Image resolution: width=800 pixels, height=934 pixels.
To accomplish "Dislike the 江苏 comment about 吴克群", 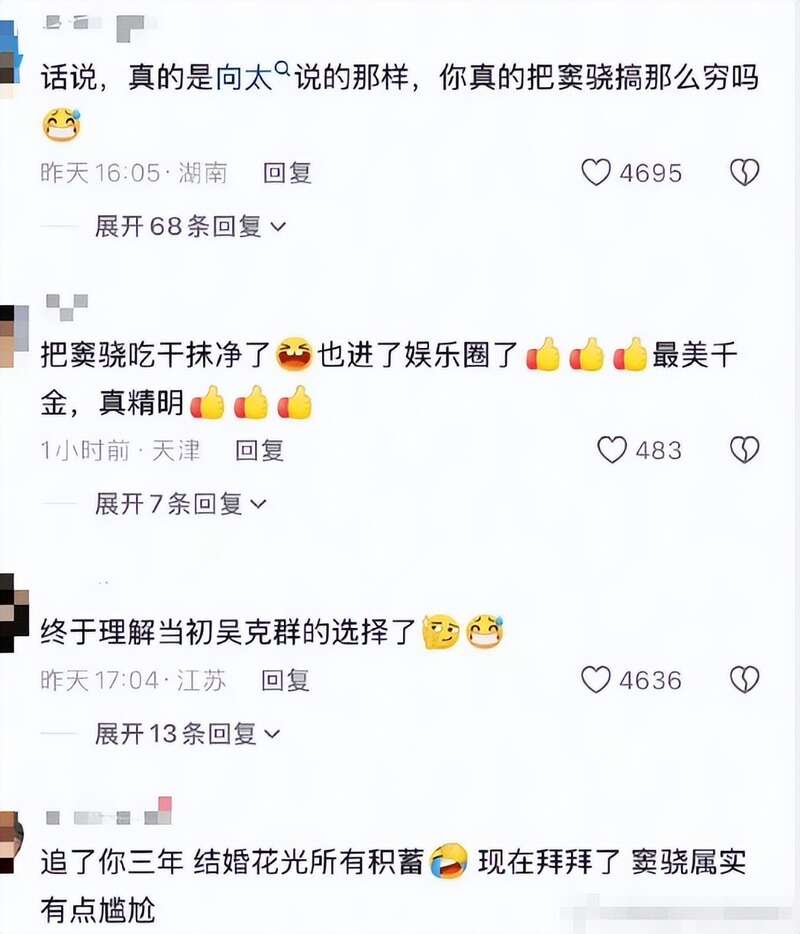I will click(x=744, y=680).
